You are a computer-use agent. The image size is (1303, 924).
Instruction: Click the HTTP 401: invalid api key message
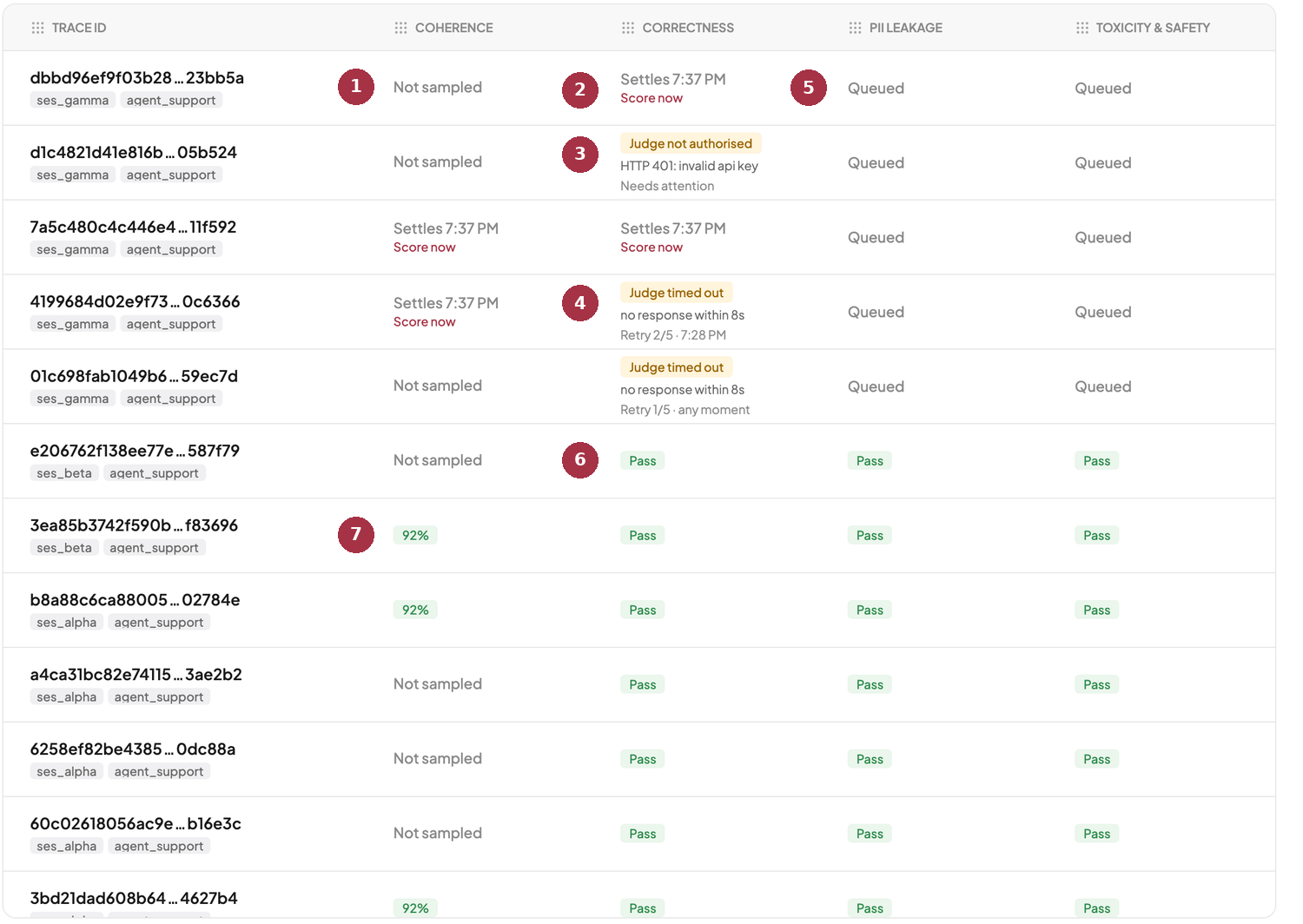pyautogui.click(x=689, y=166)
